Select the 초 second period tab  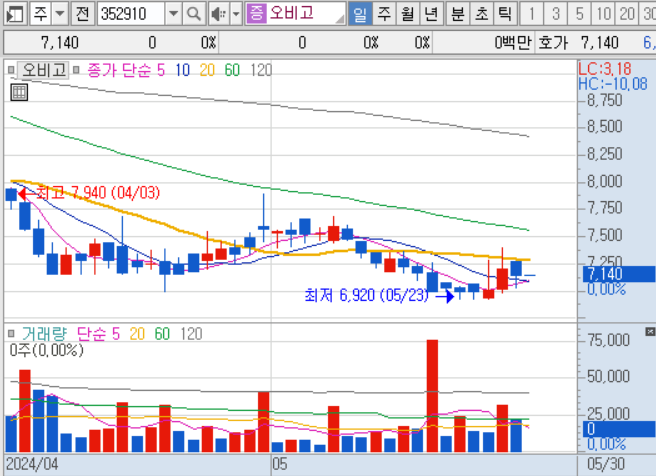(482, 14)
